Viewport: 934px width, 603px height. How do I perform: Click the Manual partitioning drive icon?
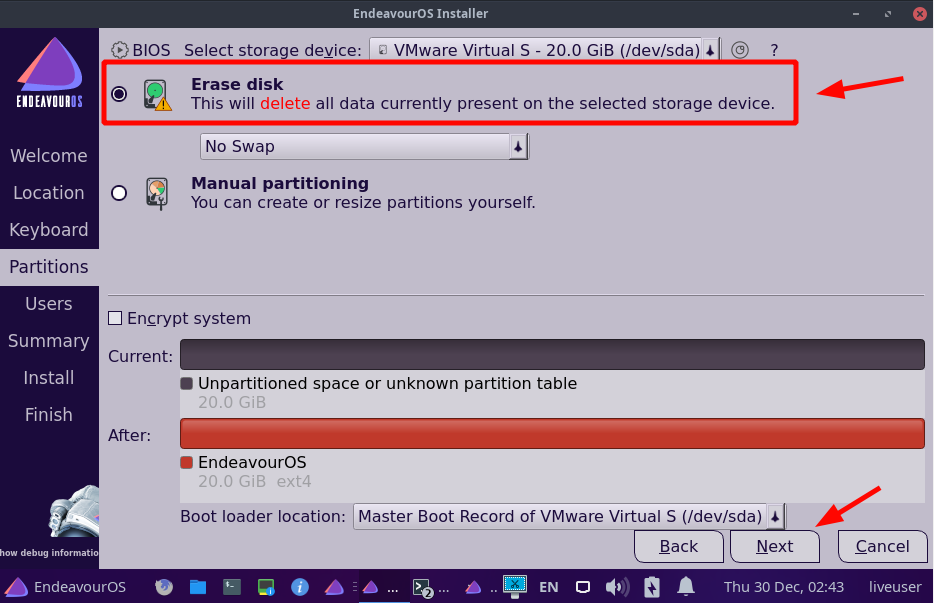point(157,193)
